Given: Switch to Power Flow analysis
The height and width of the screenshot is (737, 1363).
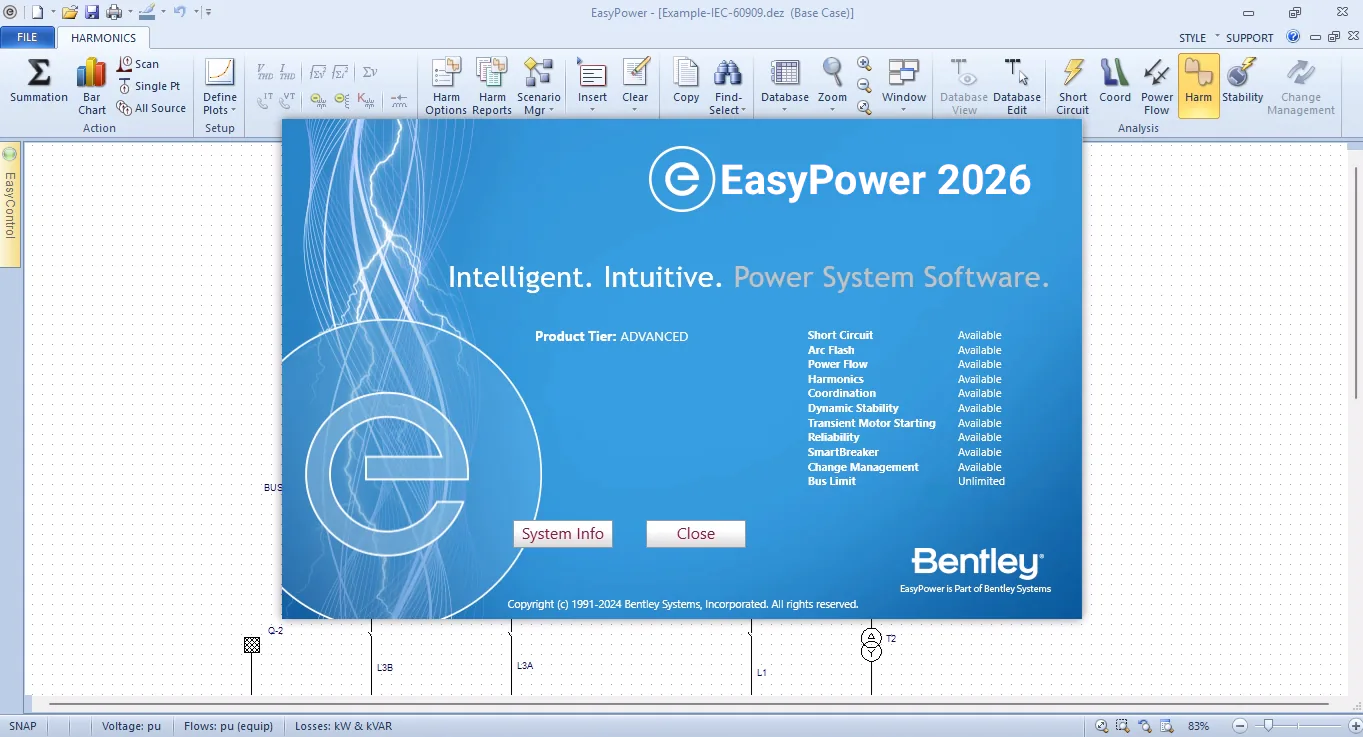Looking at the screenshot, I should click(x=1157, y=86).
